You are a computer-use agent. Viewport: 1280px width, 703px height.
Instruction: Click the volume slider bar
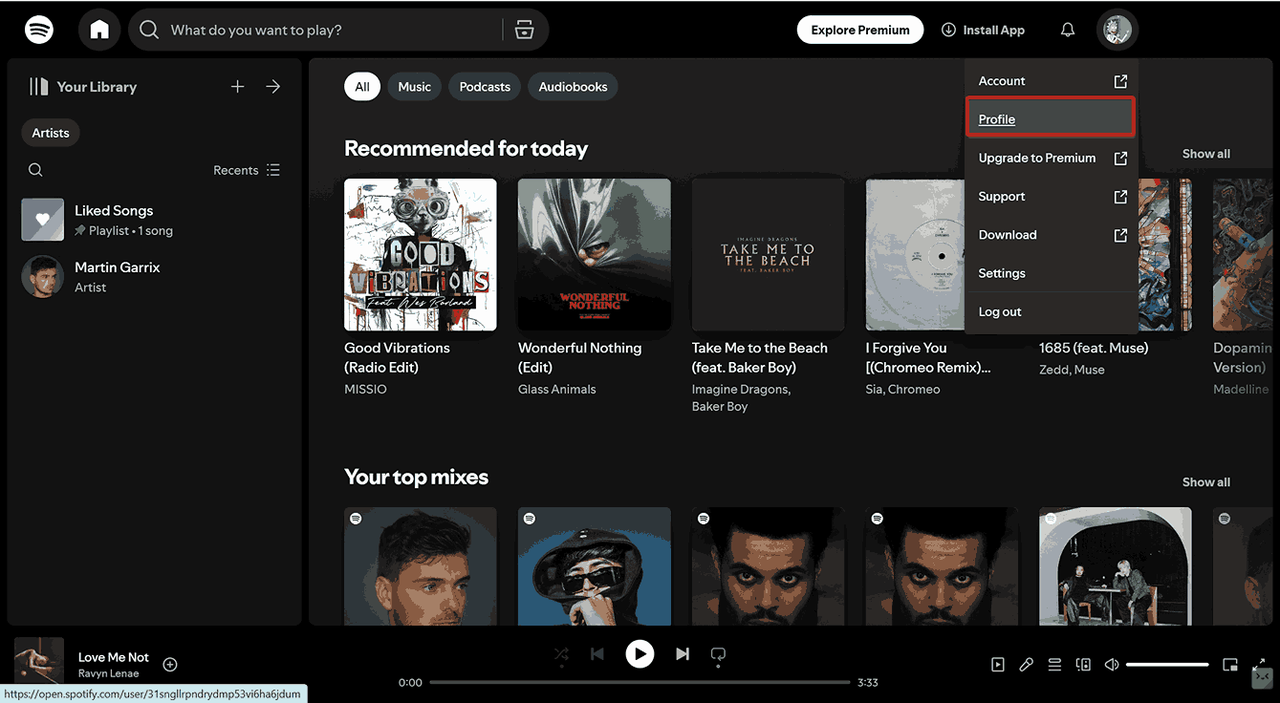click(1167, 665)
